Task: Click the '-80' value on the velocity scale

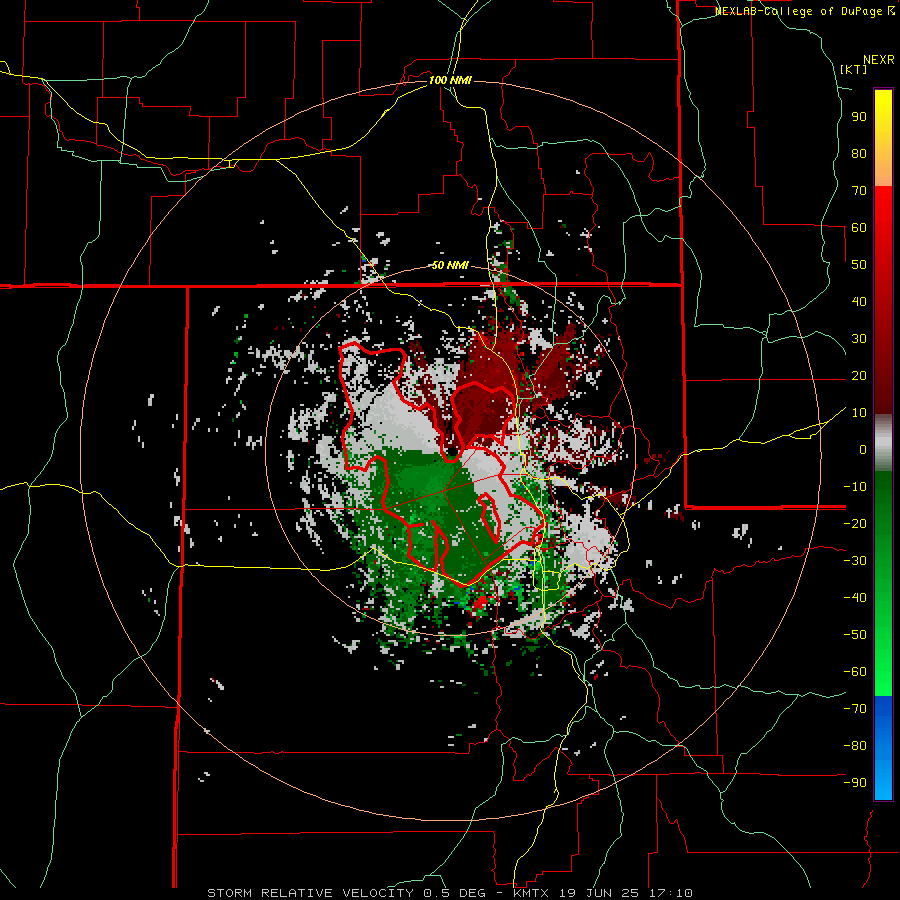Action: pyautogui.click(x=855, y=746)
